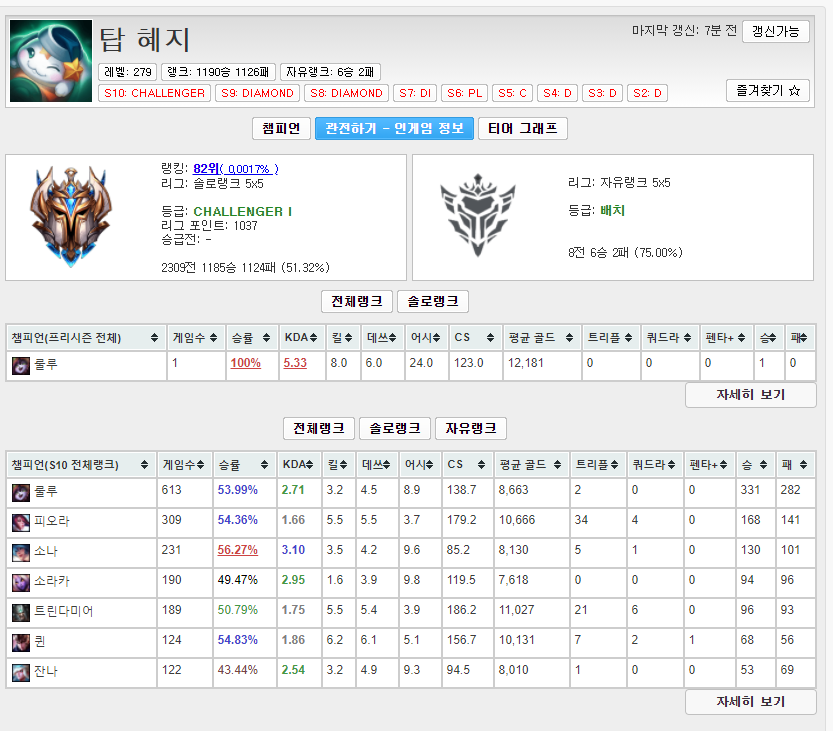Click the 갱신가능 refresh button
This screenshot has width=833, height=731.
(776, 31)
